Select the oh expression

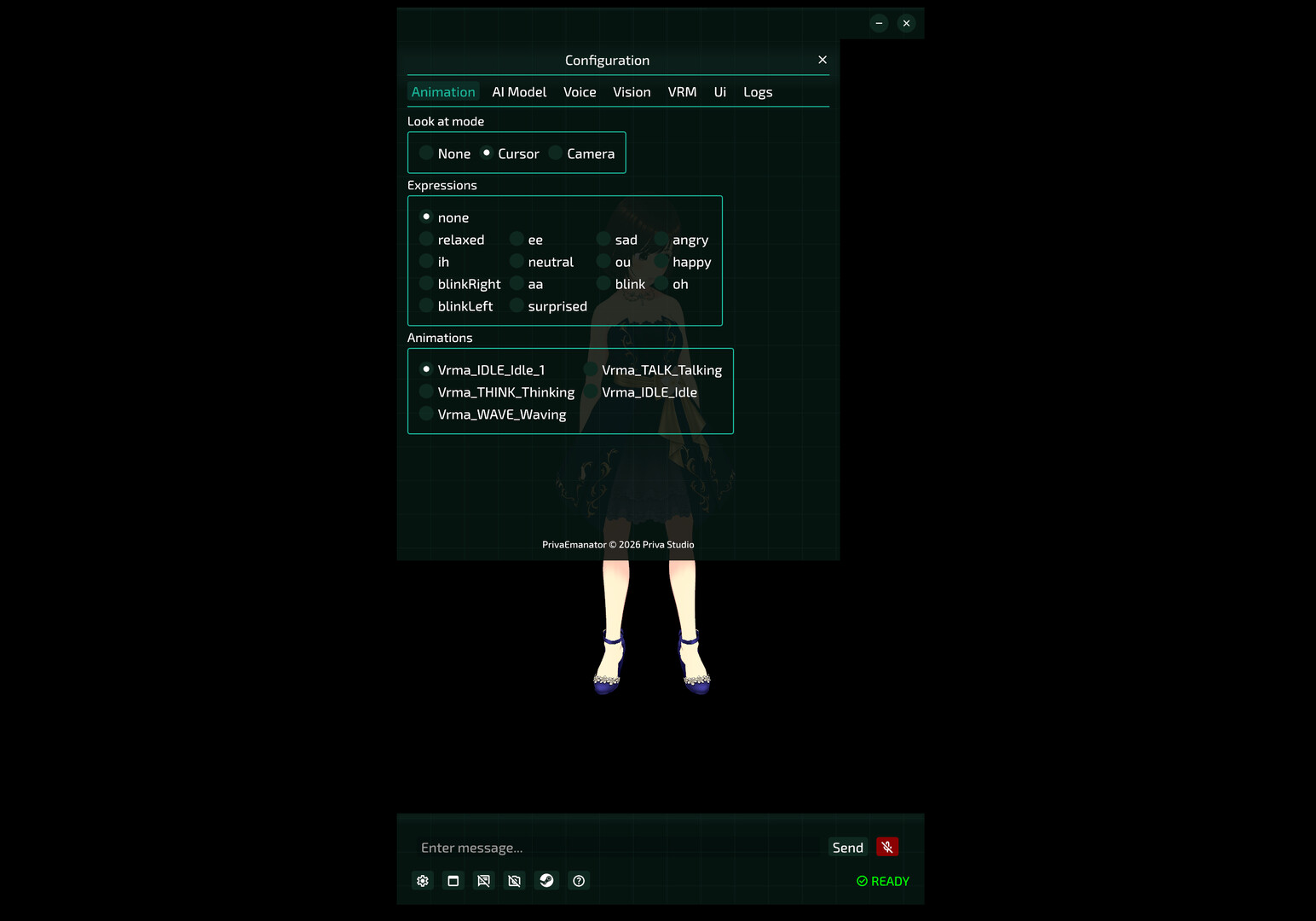[x=672, y=284]
